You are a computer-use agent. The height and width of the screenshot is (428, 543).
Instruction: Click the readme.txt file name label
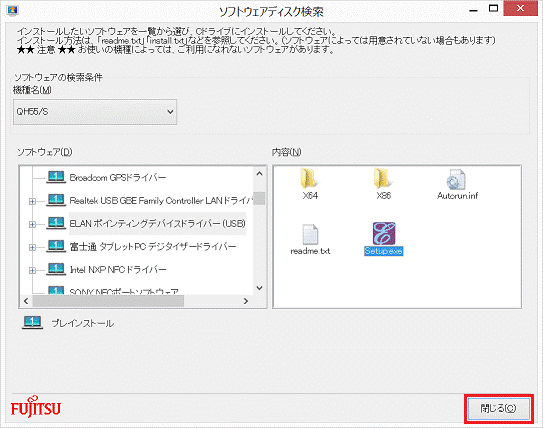(310, 251)
